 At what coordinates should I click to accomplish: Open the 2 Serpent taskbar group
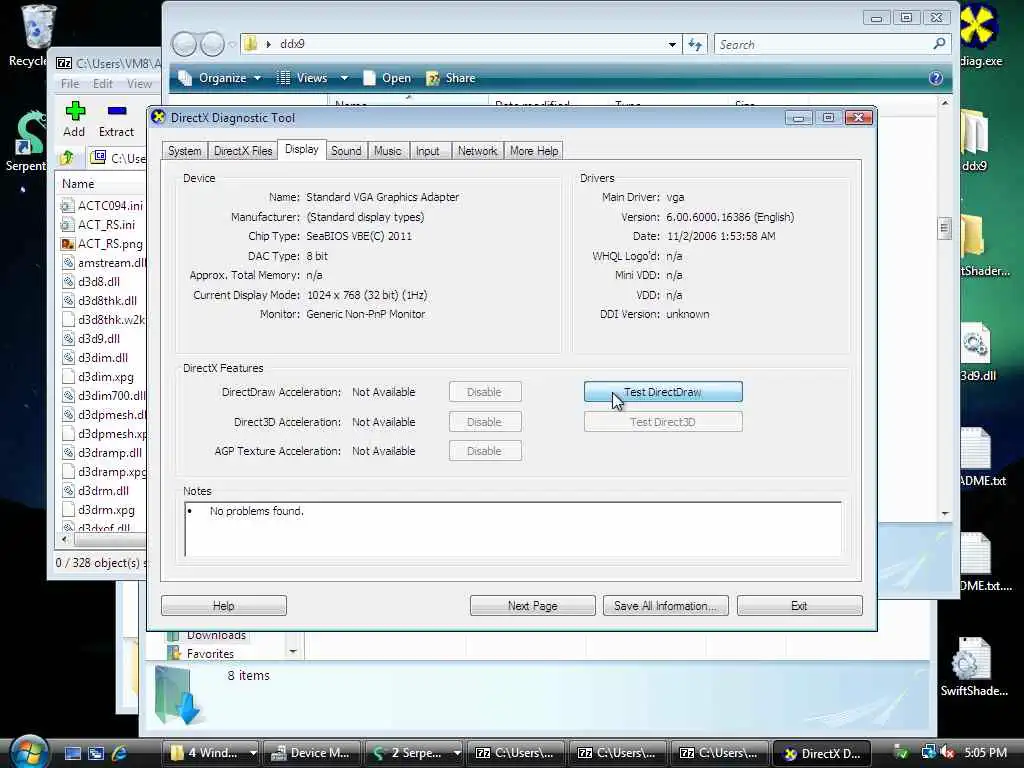pos(414,753)
